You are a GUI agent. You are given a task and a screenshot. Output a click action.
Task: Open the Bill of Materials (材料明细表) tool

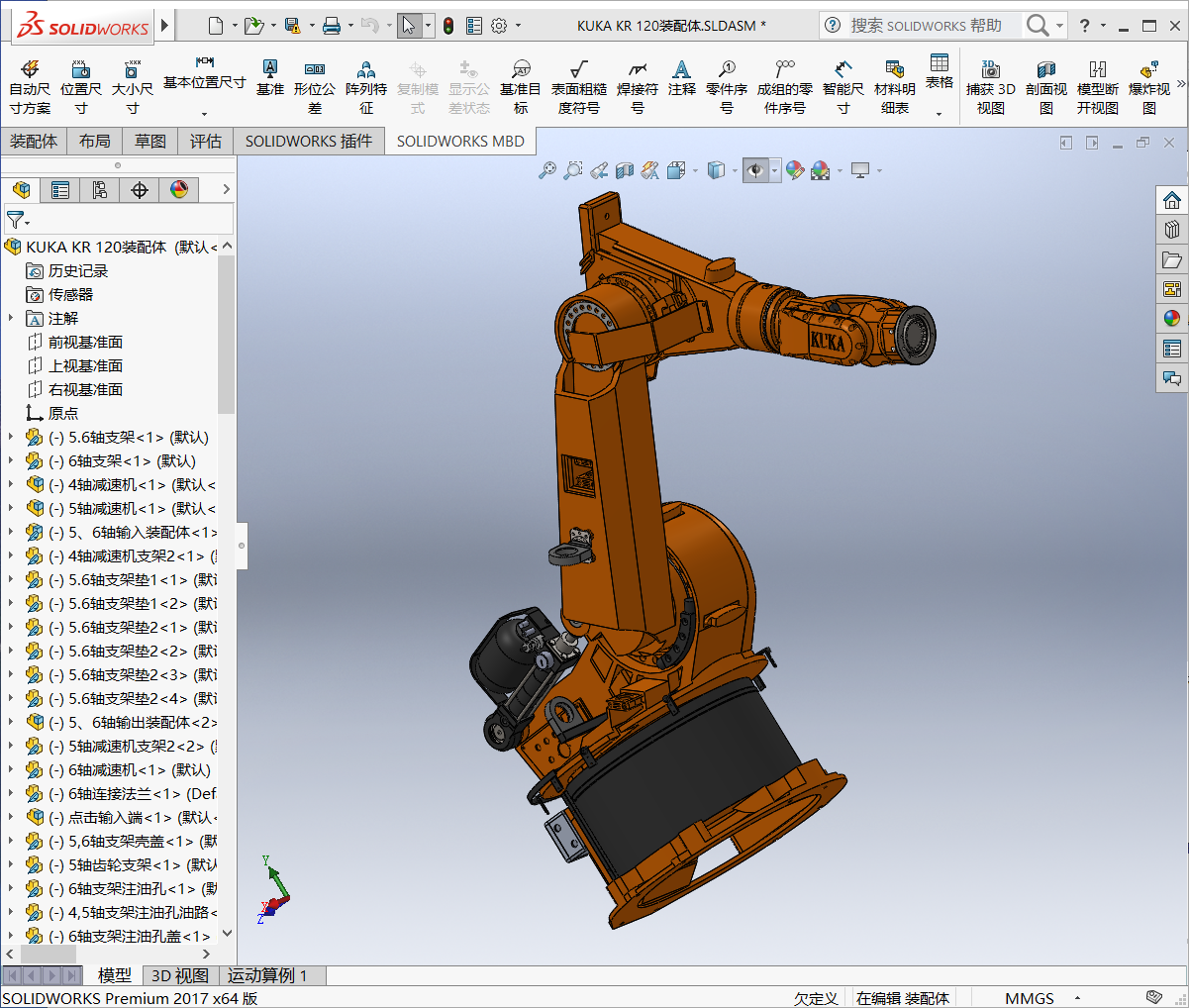(x=895, y=86)
